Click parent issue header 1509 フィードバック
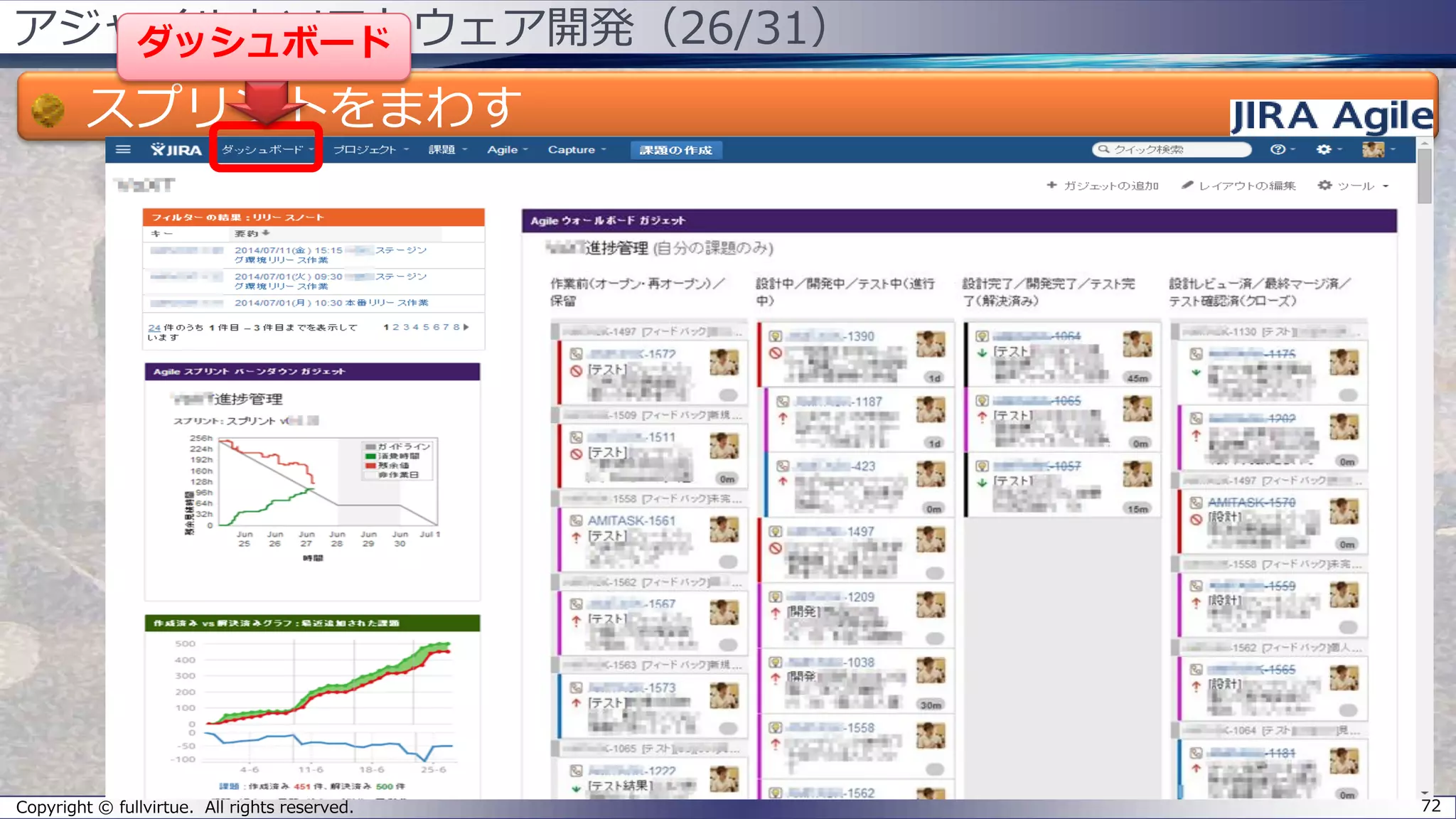 pos(651,415)
